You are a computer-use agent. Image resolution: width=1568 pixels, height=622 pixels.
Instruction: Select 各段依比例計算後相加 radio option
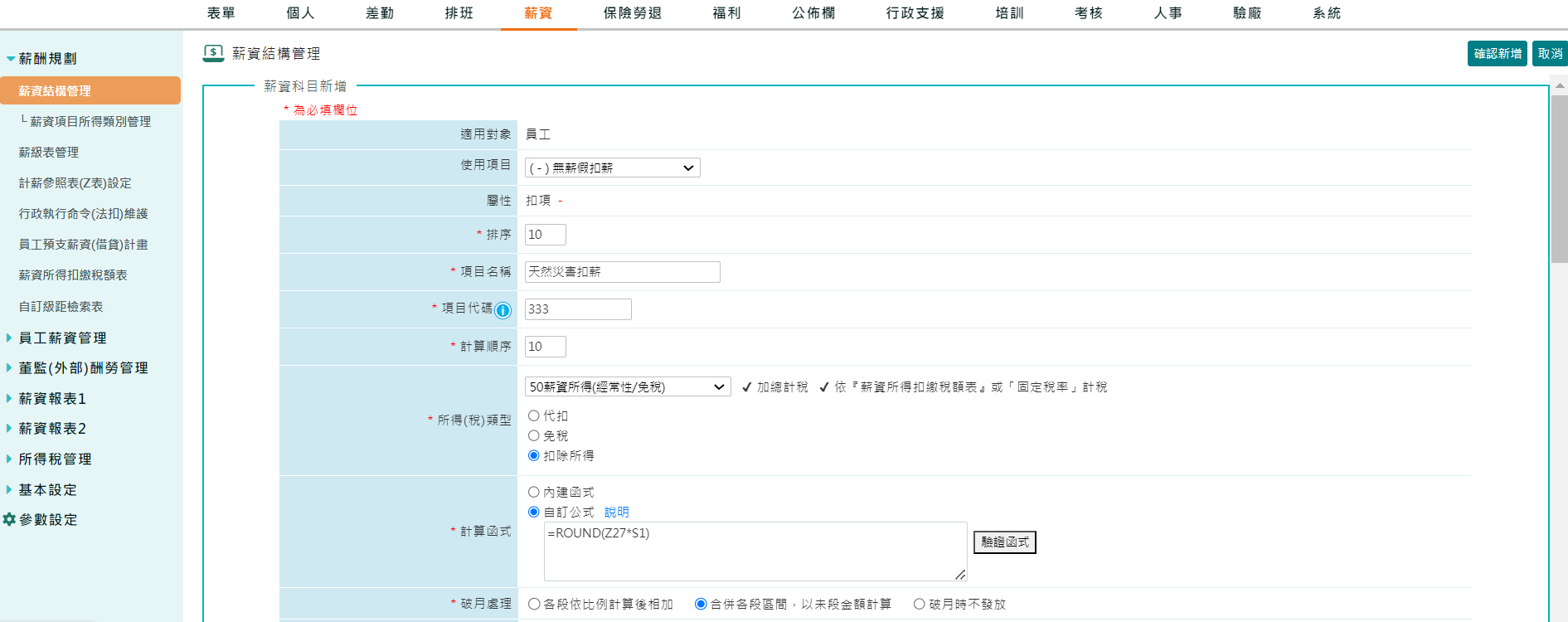(534, 604)
